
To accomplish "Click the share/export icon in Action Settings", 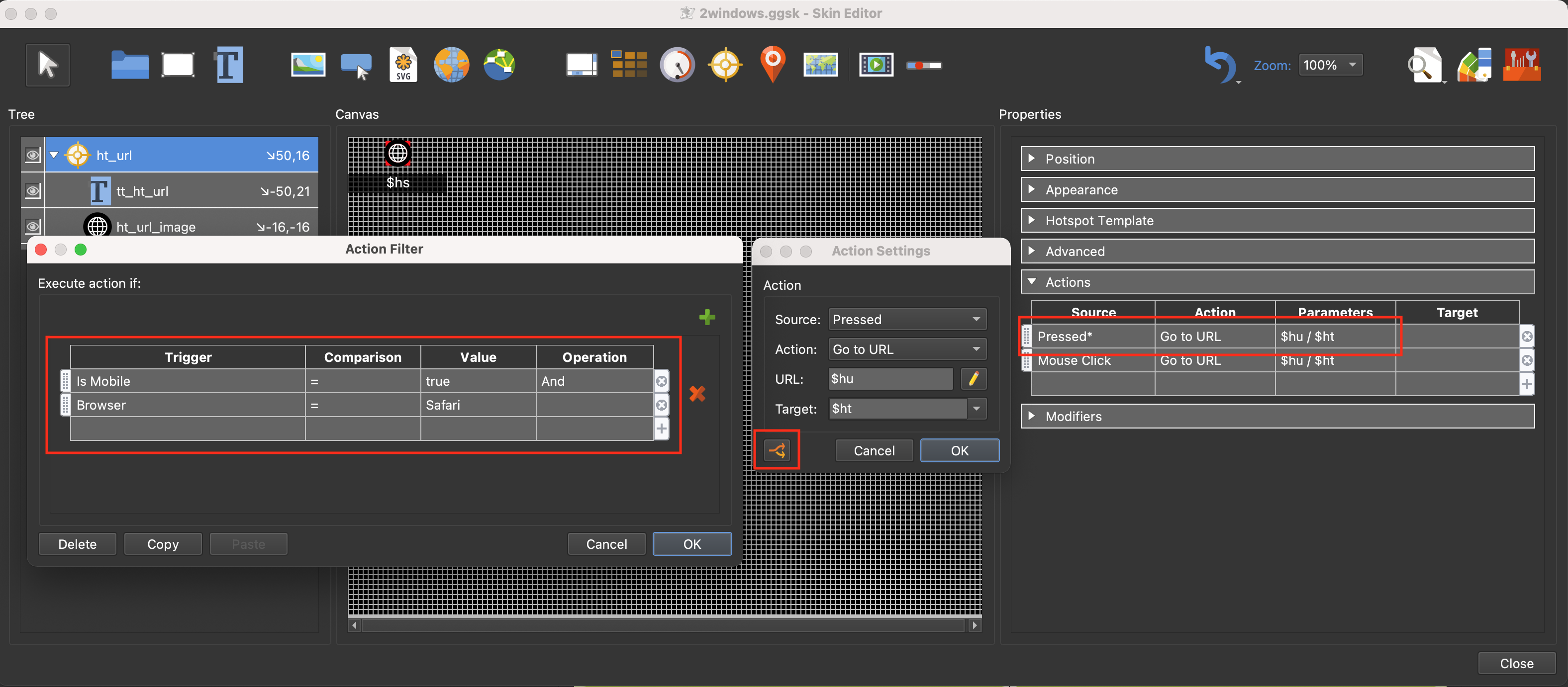I will (778, 450).
